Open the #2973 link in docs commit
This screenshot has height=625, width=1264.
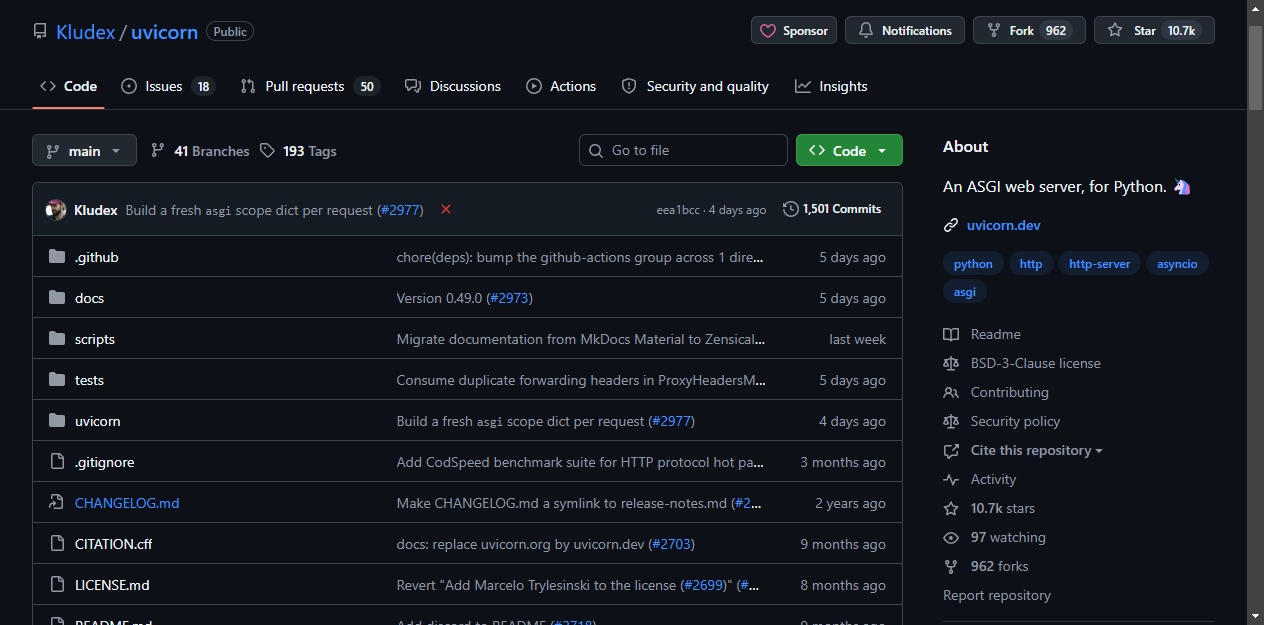pyautogui.click(x=510, y=298)
